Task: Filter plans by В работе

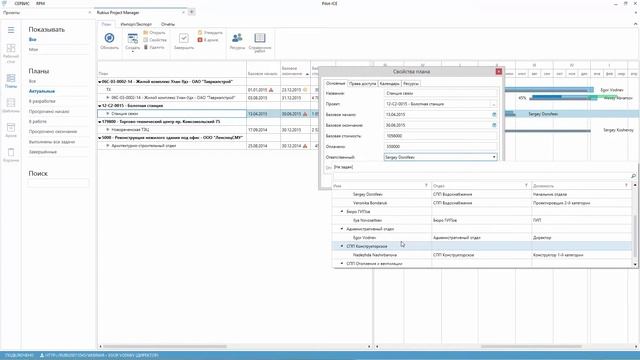Action: tap(38, 122)
